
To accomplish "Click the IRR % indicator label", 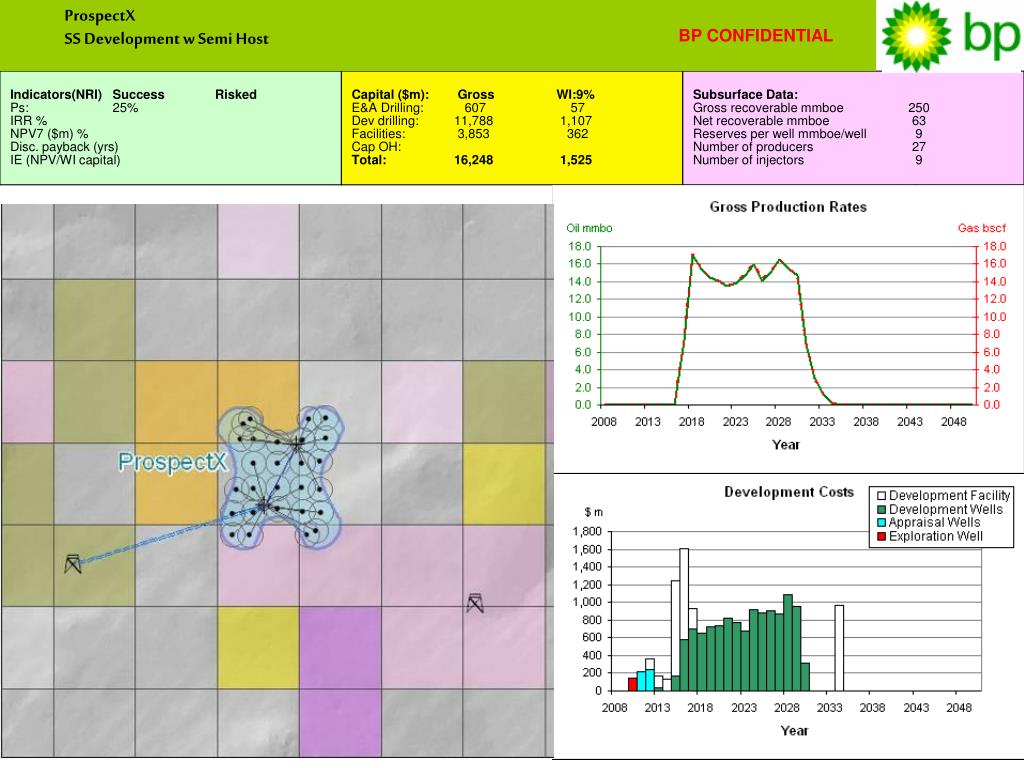I will pos(29,121).
